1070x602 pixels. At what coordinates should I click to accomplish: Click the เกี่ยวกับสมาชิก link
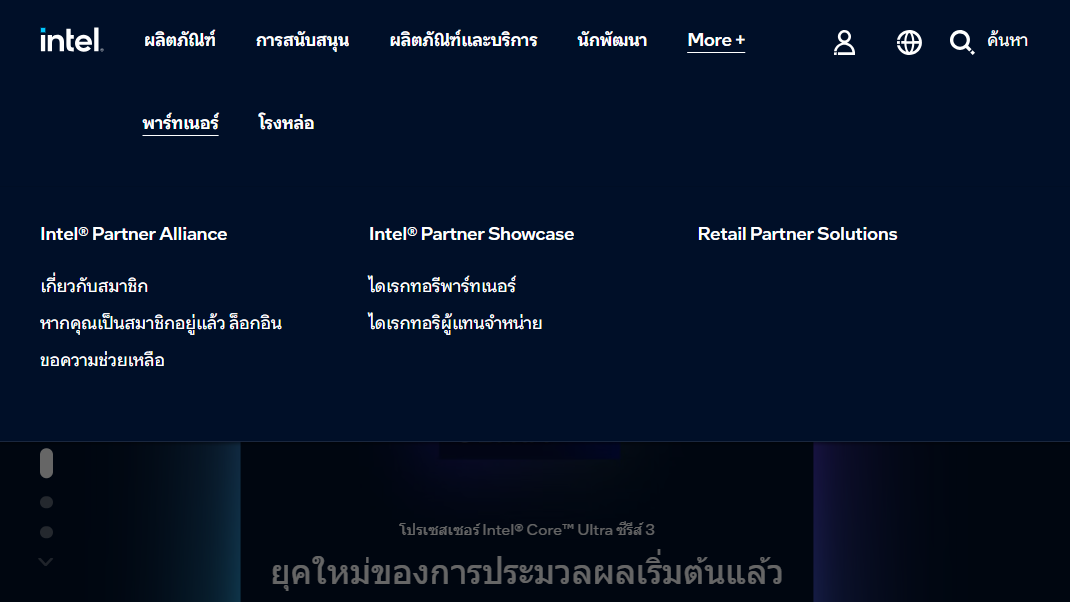pos(94,286)
